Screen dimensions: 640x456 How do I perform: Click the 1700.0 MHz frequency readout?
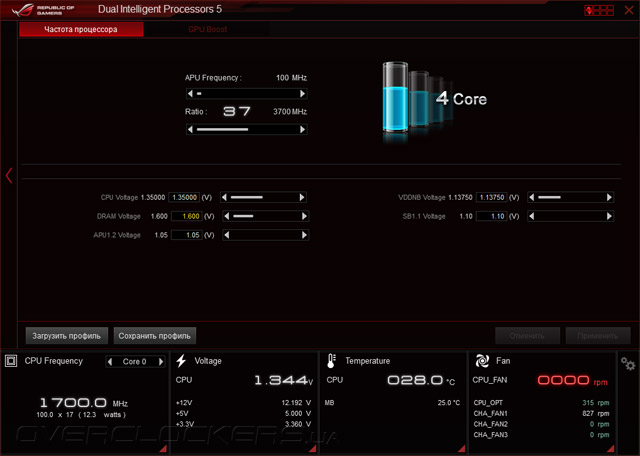(84, 403)
